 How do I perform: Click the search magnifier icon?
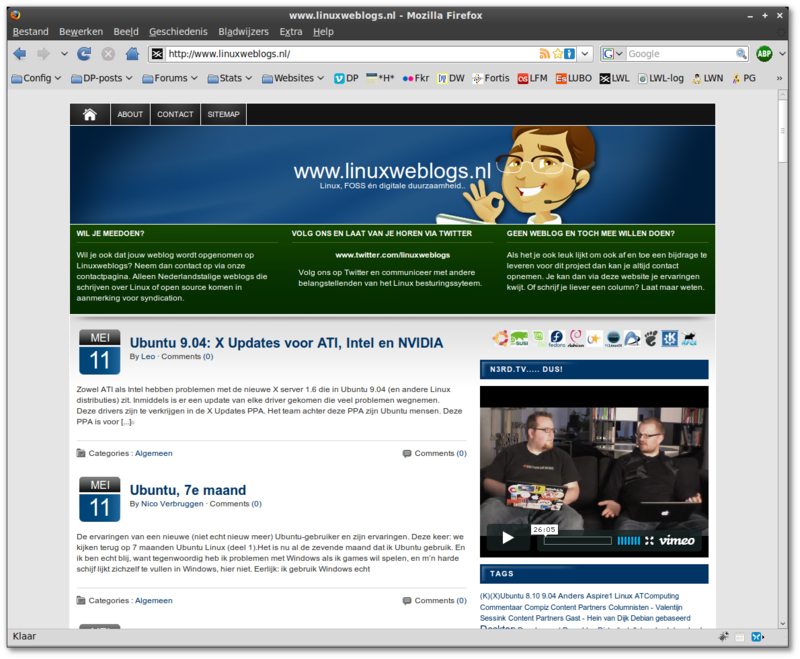point(741,54)
